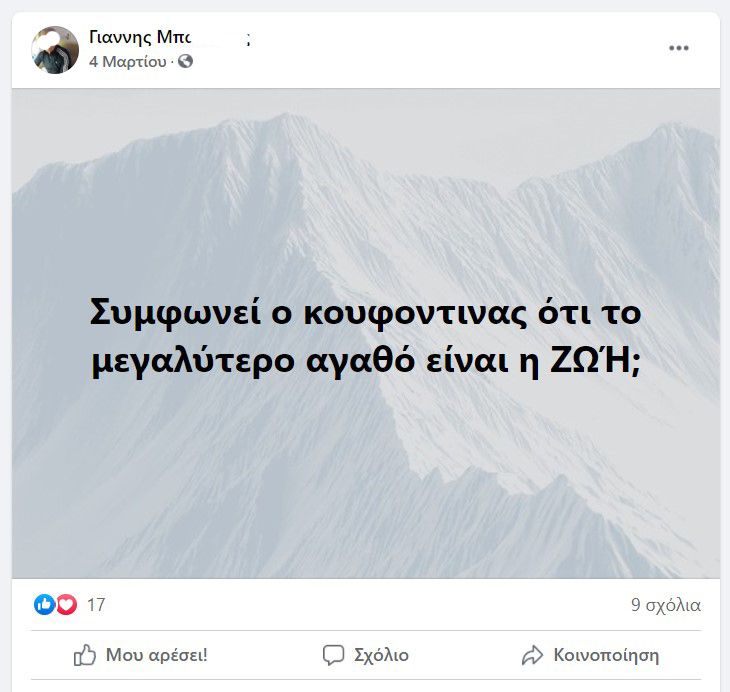Show the 9 σχόλια comments list
The width and height of the screenshot is (730, 692).
(666, 605)
